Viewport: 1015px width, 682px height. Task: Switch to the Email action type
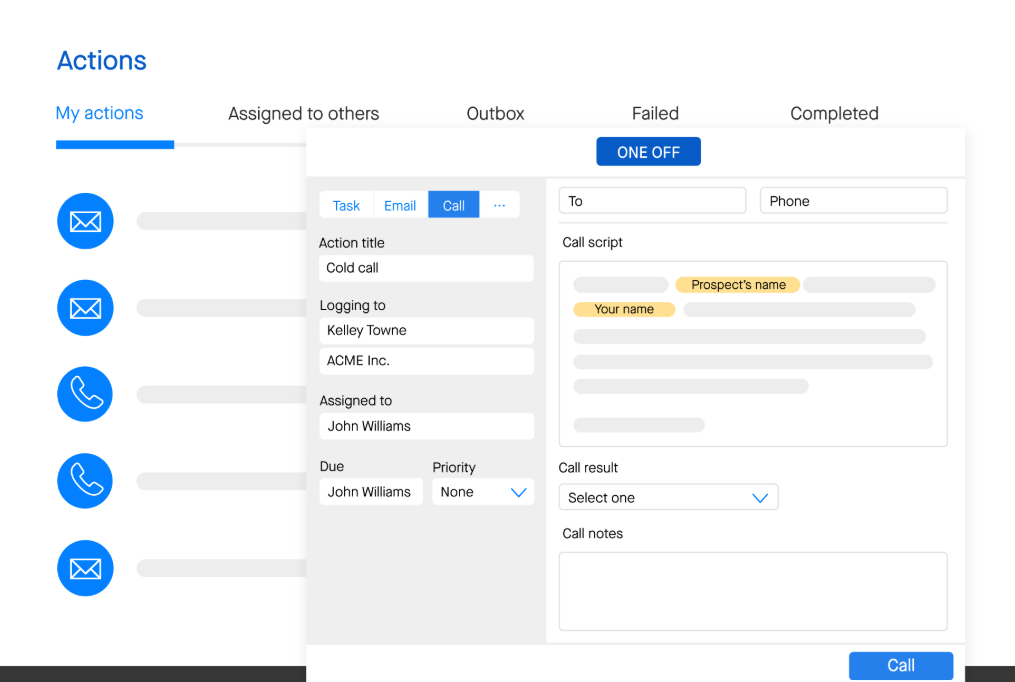[399, 204]
